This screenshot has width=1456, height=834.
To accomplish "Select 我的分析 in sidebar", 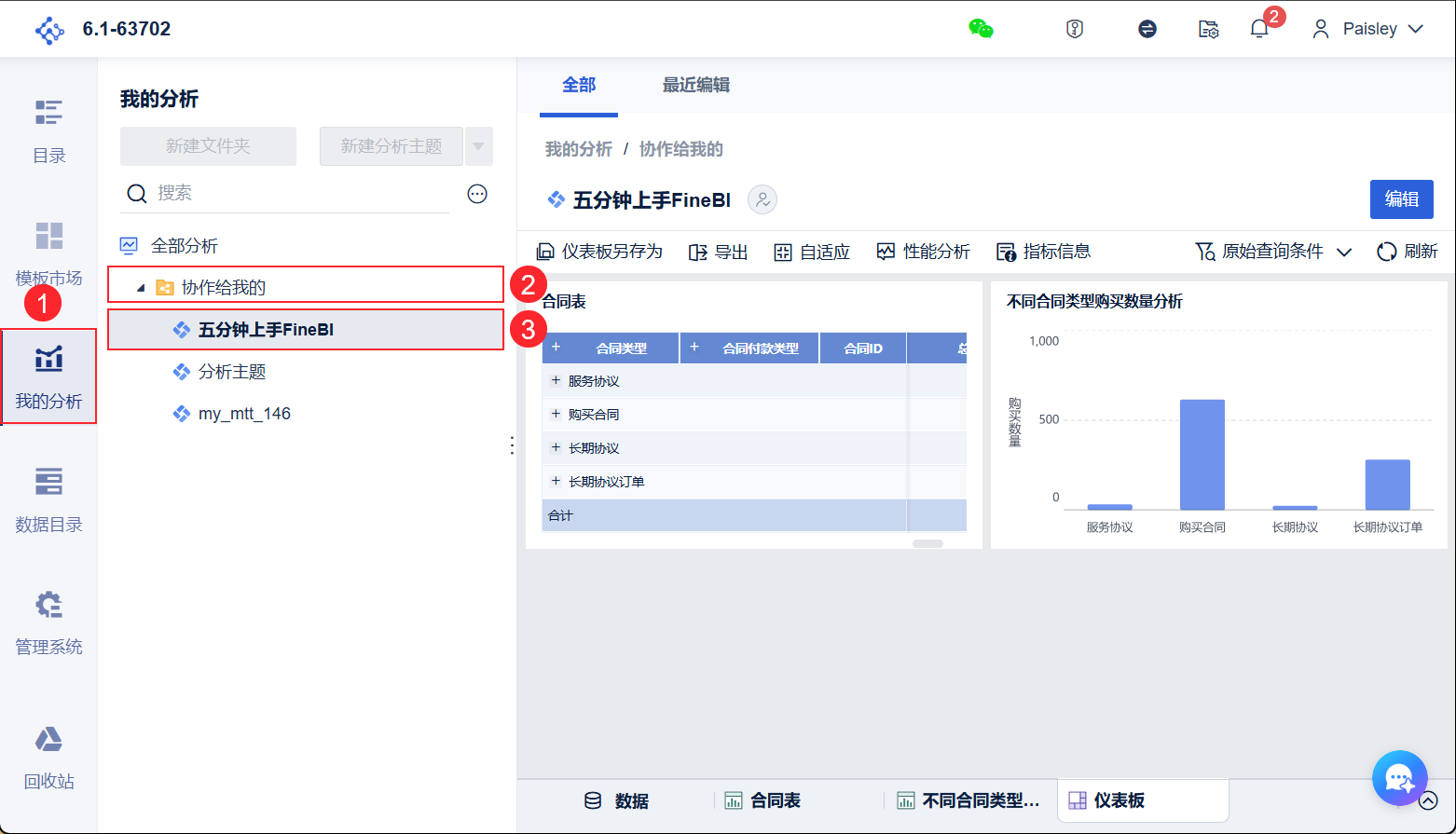I will [48, 376].
